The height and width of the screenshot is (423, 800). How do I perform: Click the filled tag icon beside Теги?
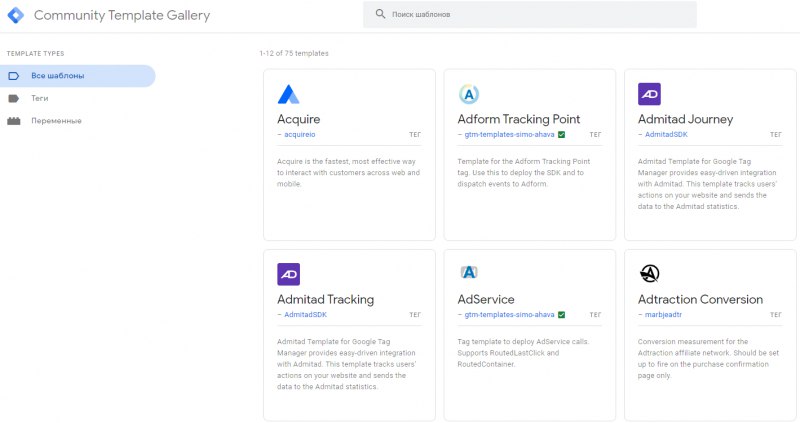[14, 98]
